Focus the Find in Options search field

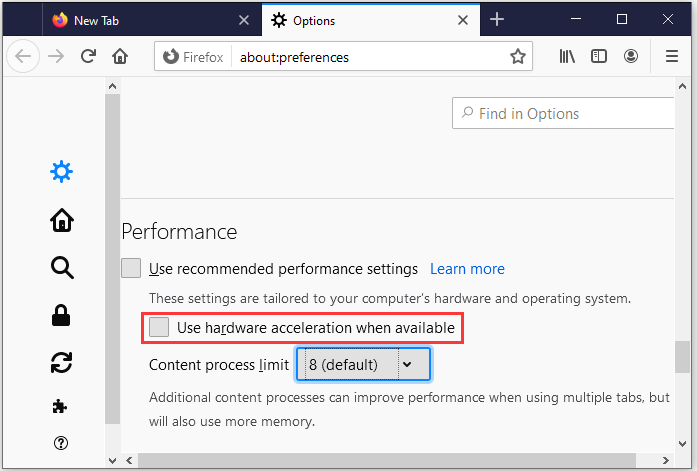[563, 114]
